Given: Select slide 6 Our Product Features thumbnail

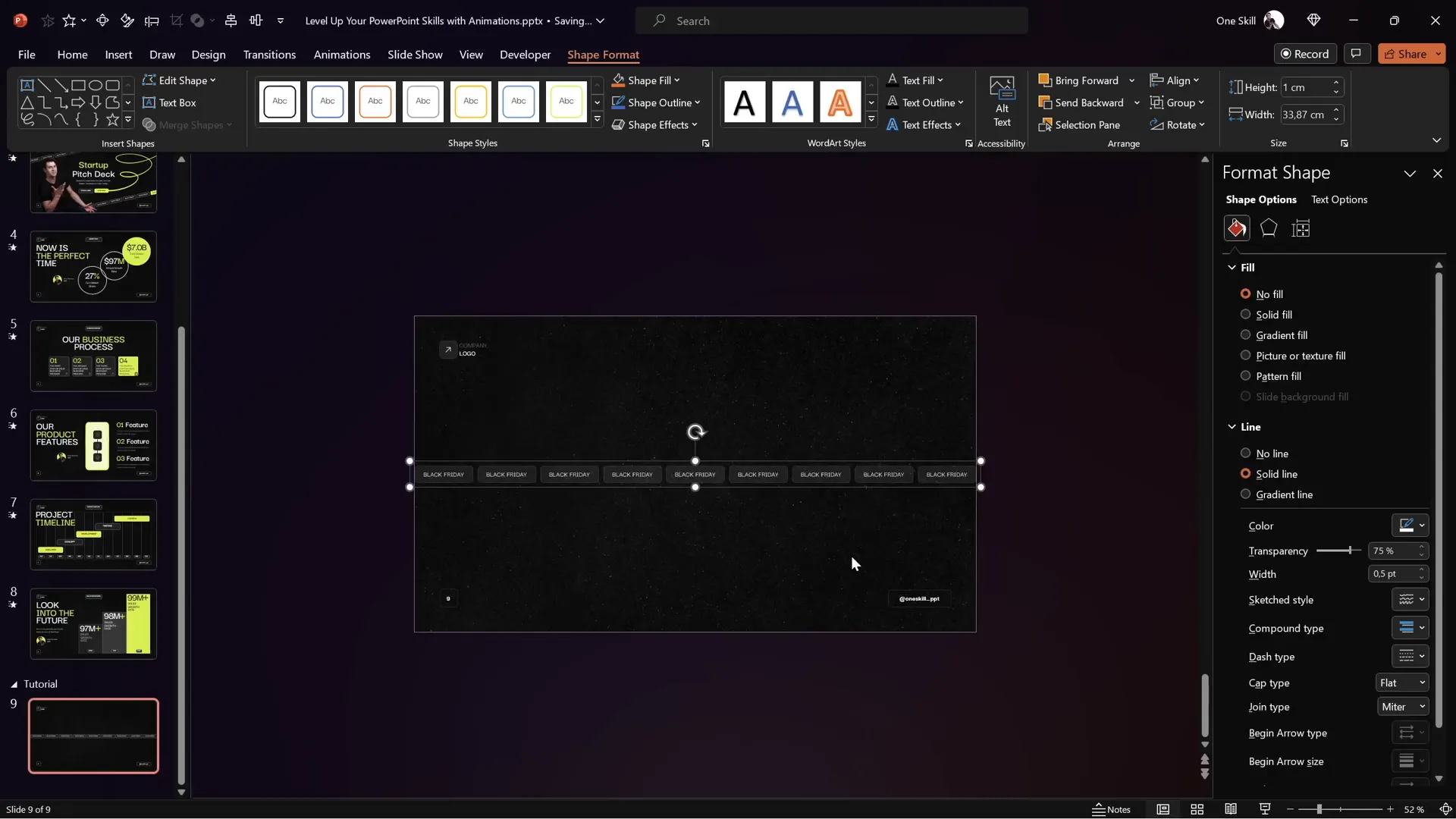Looking at the screenshot, I should pyautogui.click(x=93, y=445).
